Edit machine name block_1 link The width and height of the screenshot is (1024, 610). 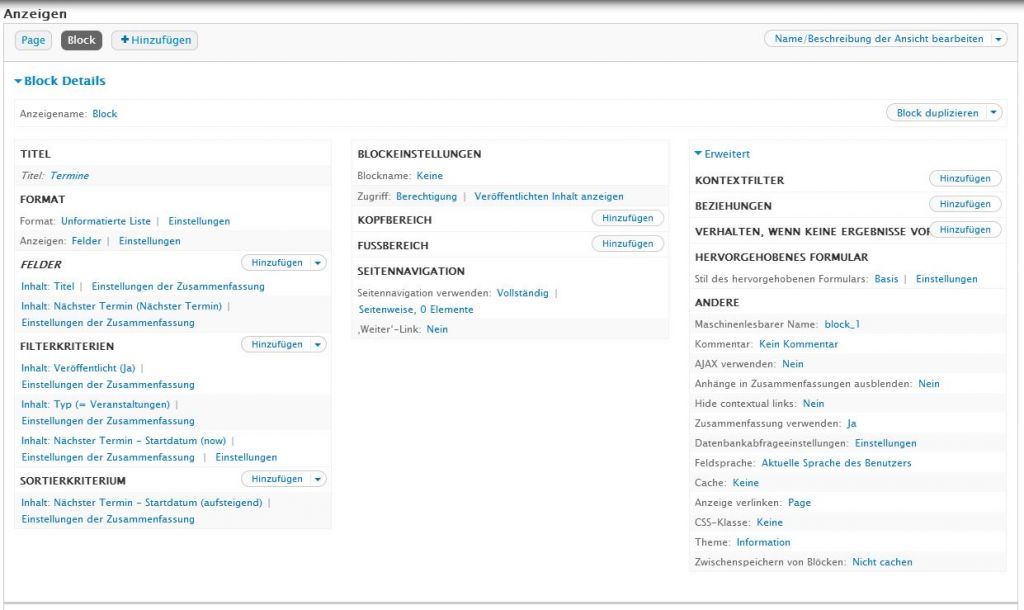pyautogui.click(x=841, y=325)
